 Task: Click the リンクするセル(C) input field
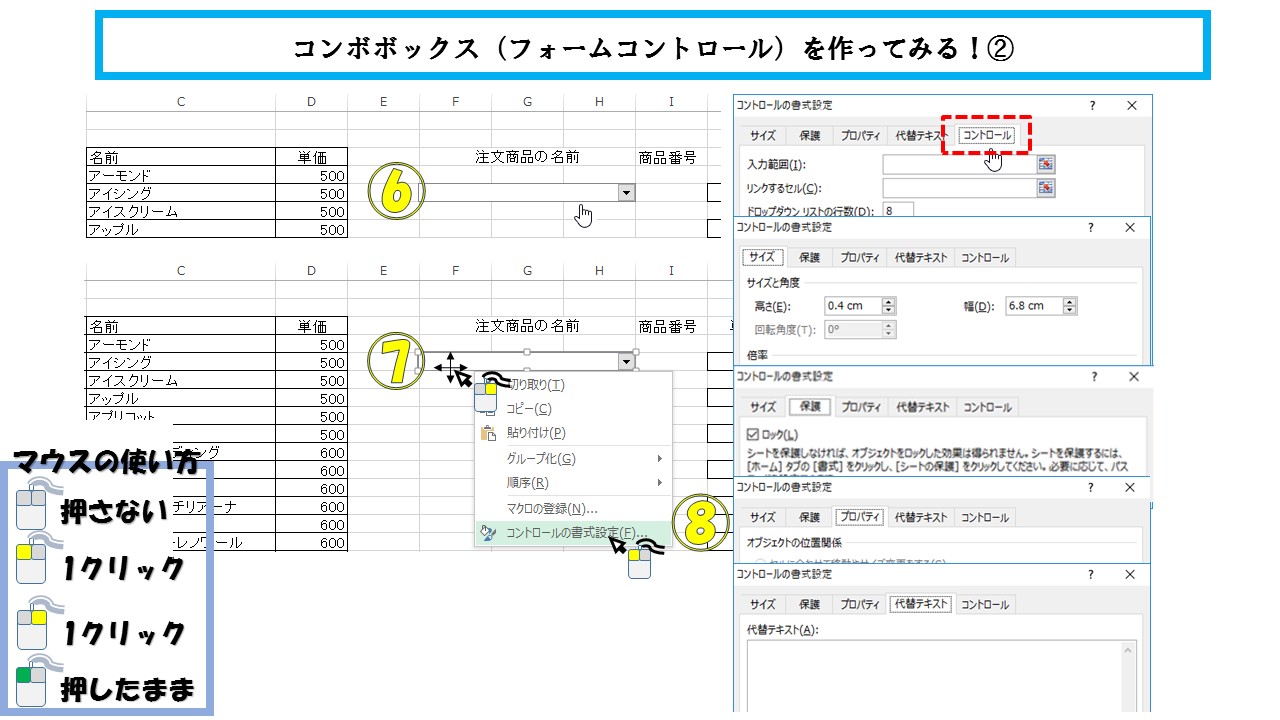[x=959, y=187]
